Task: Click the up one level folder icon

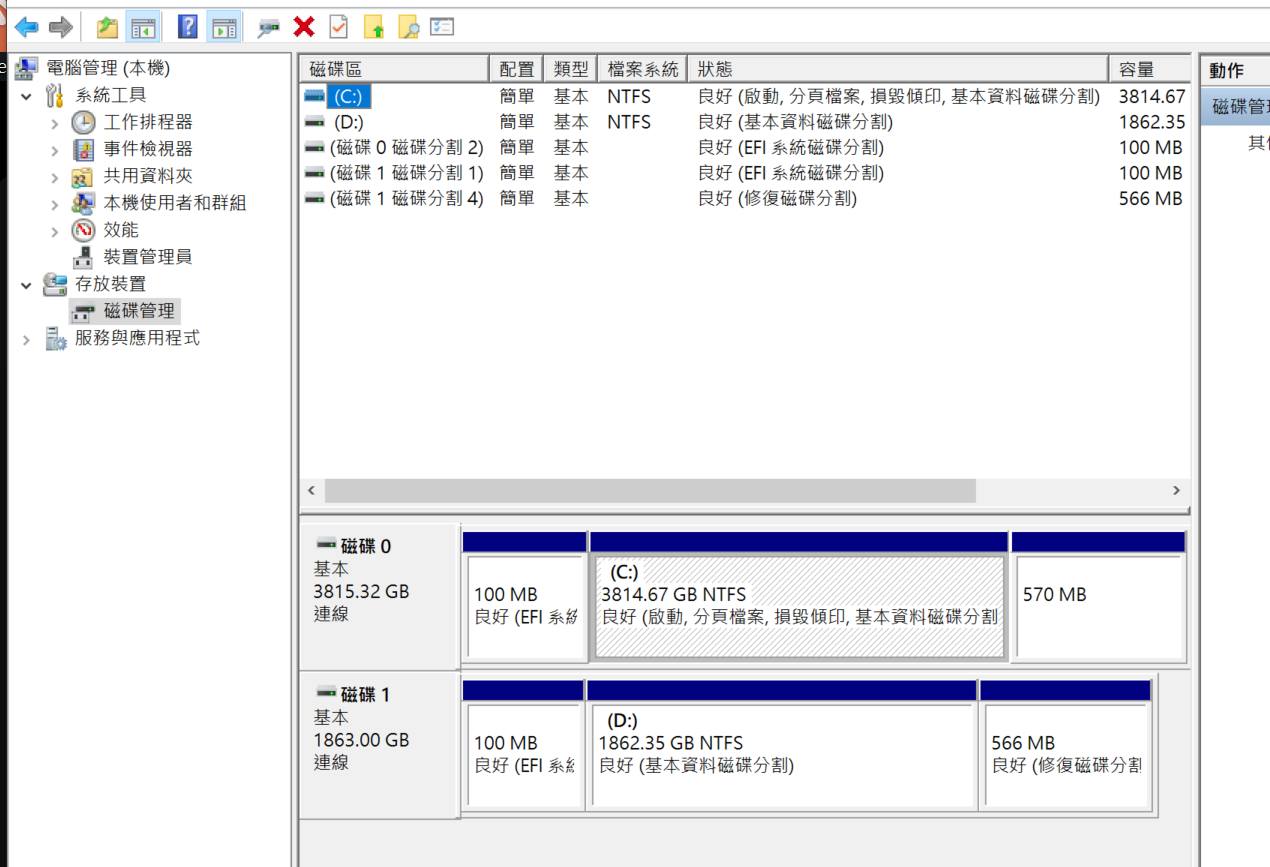Action: click(x=108, y=27)
